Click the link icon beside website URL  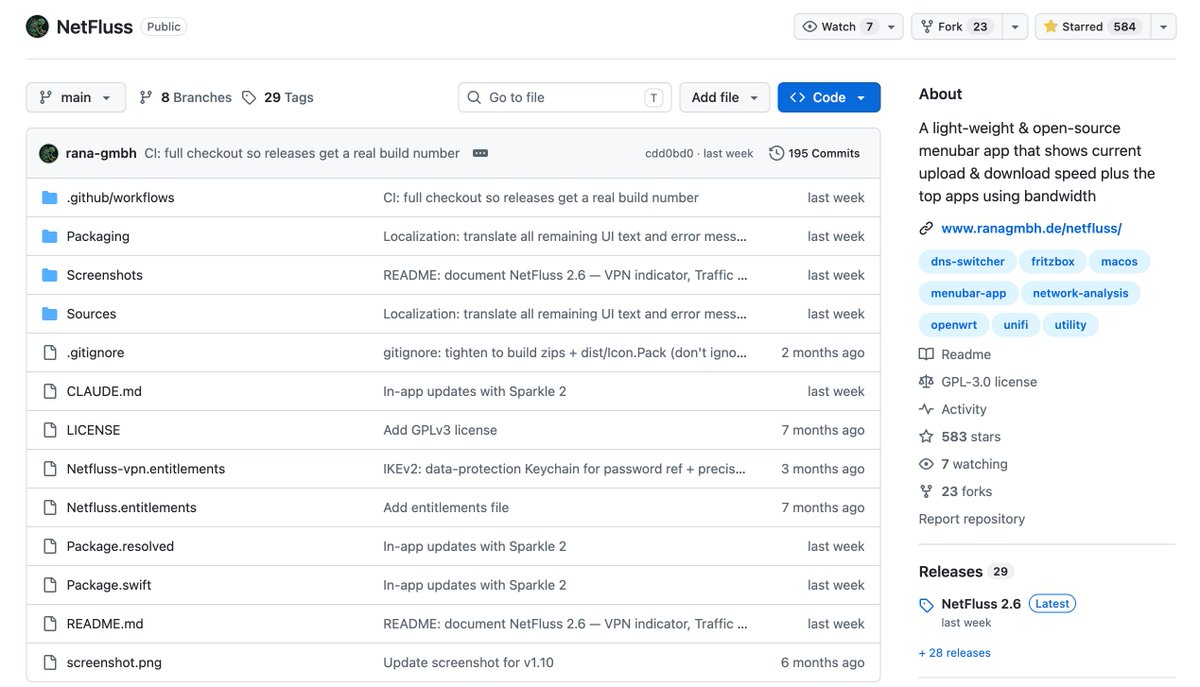click(x=926, y=228)
